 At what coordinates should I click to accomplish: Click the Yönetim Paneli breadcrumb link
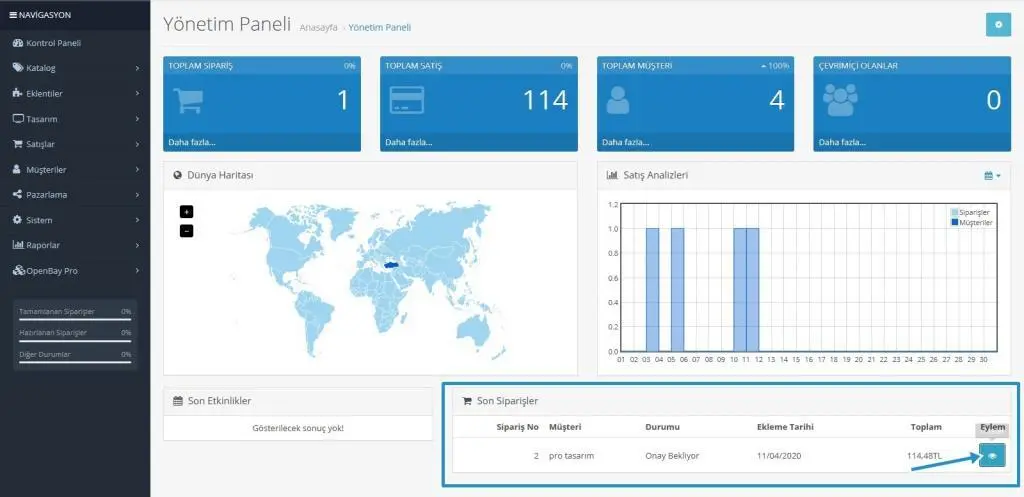[x=379, y=27]
